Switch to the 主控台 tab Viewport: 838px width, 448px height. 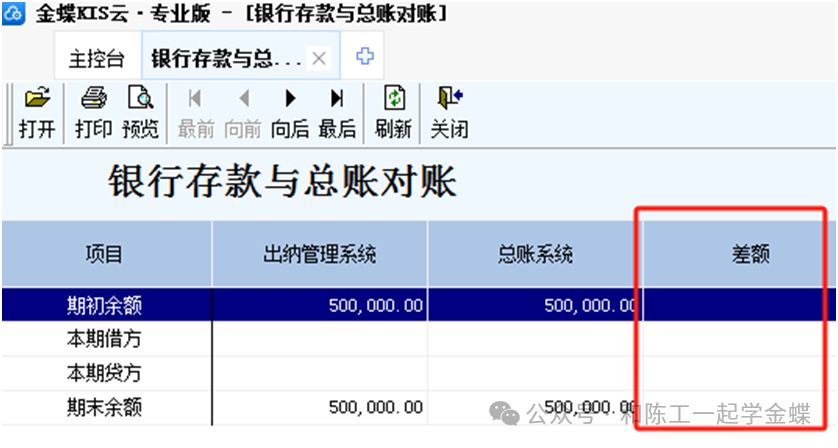(x=96, y=58)
